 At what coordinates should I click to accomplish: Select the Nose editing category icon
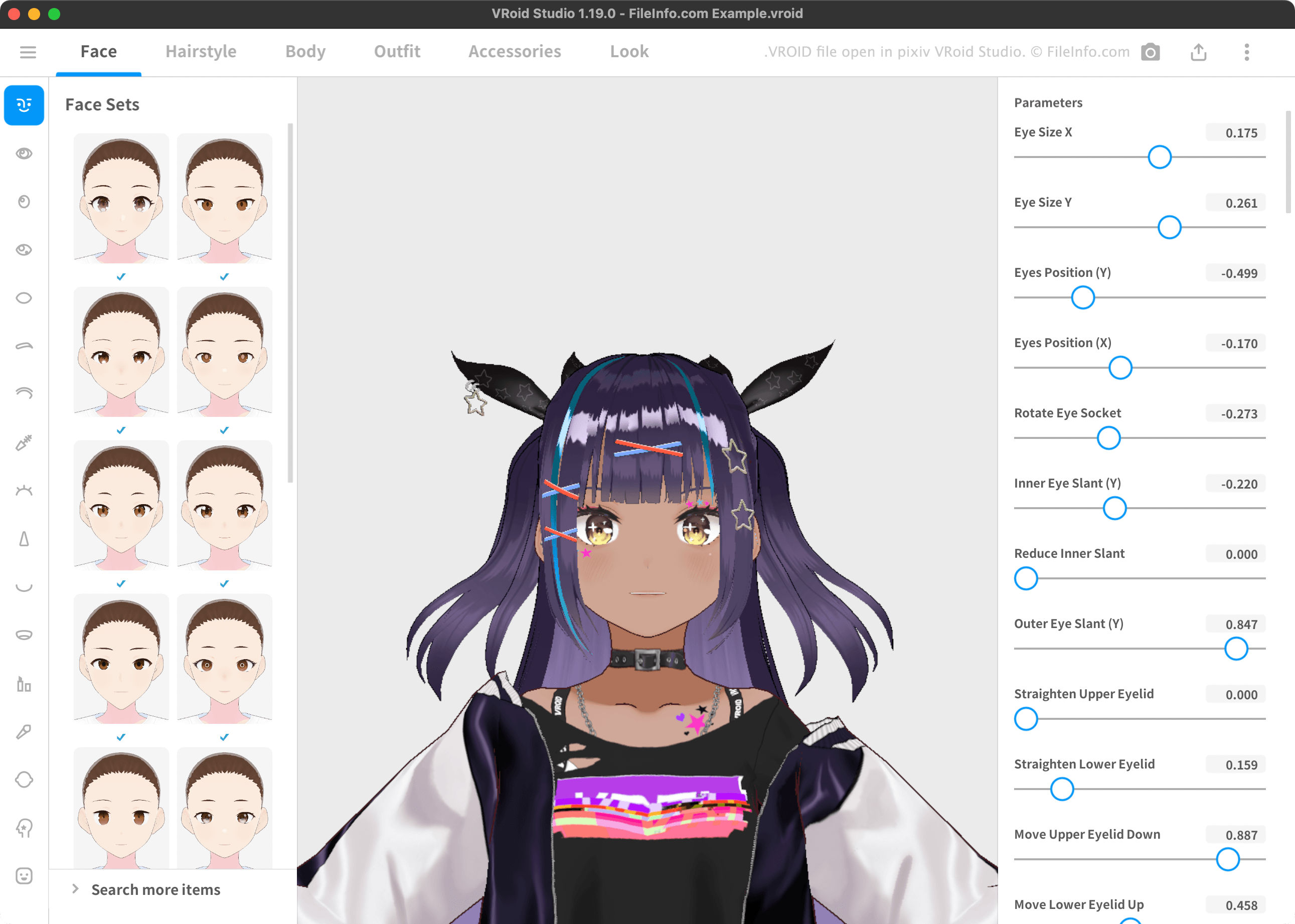click(x=24, y=539)
